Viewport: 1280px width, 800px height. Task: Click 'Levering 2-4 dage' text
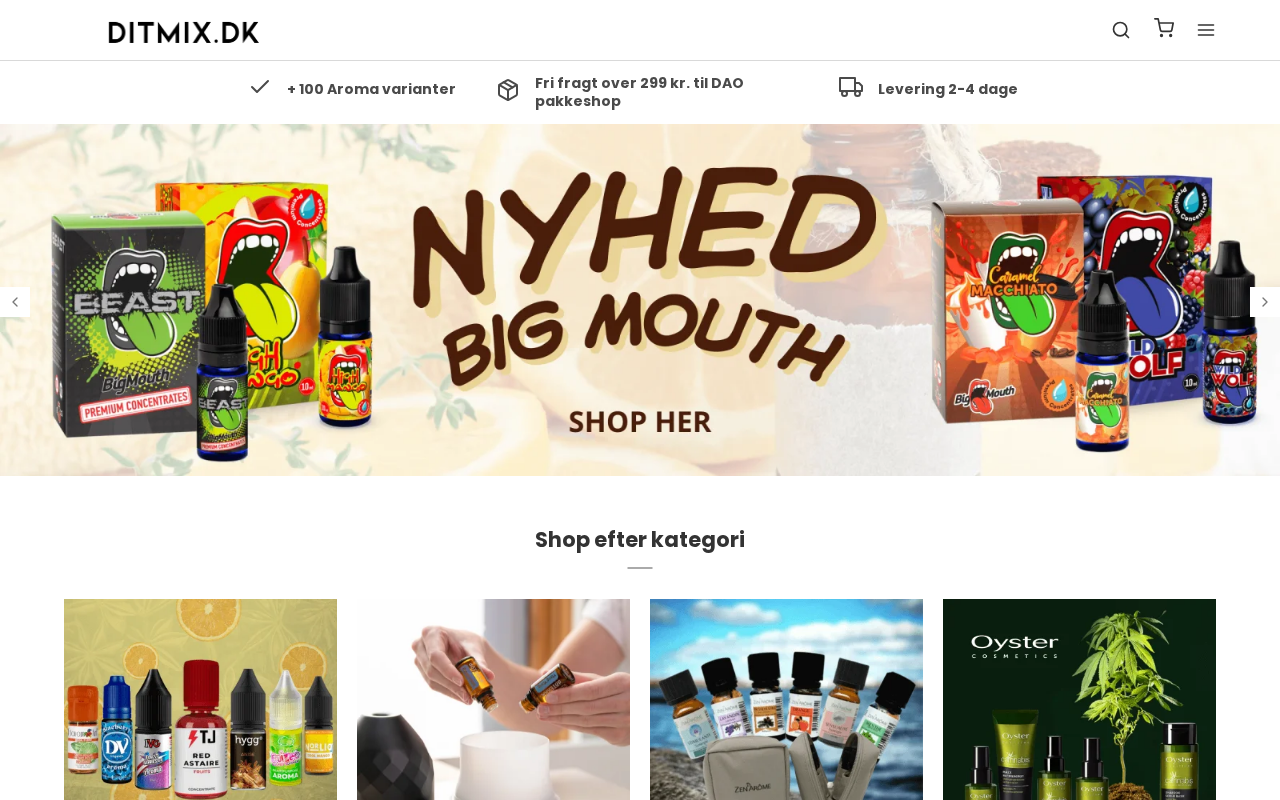948,89
